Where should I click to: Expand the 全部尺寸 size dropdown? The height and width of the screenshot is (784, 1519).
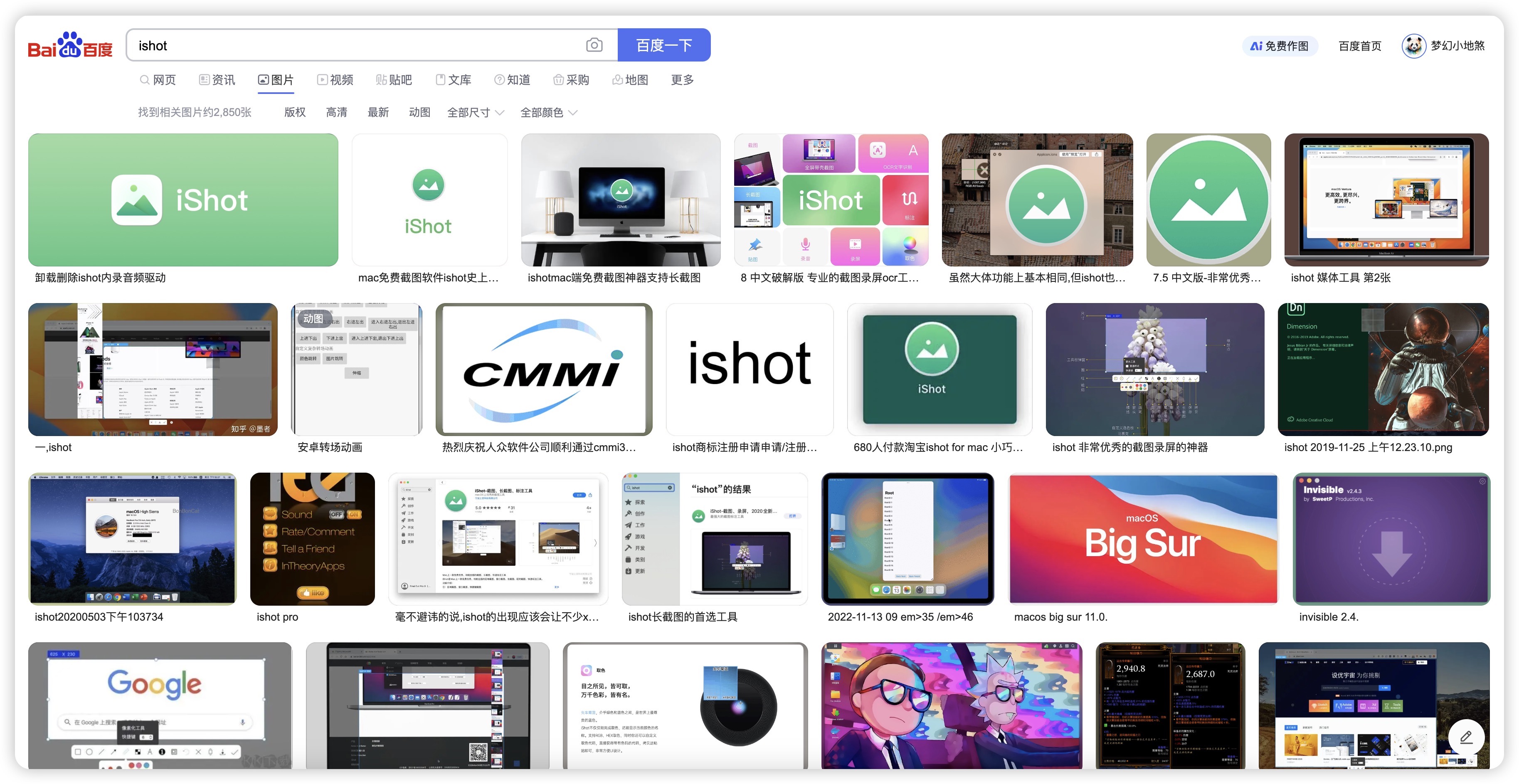(x=475, y=113)
